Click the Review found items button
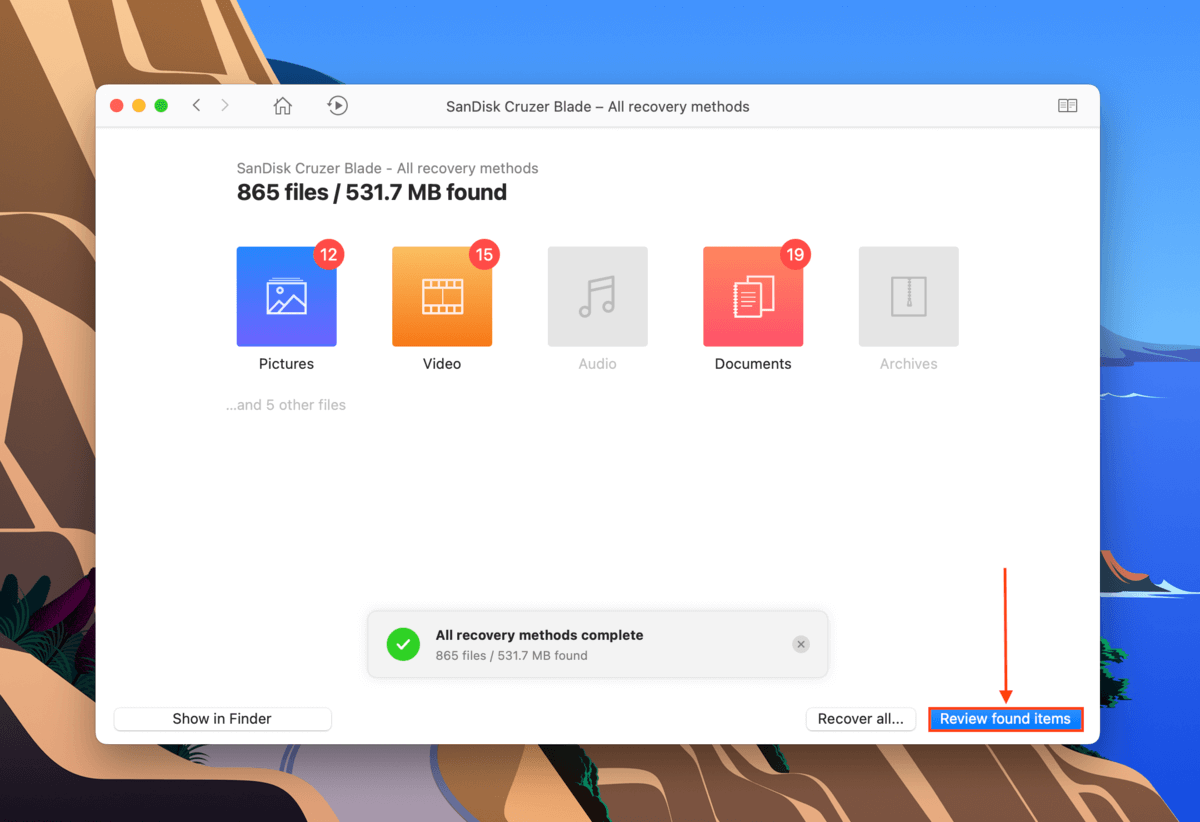The width and height of the screenshot is (1200, 822). [x=1005, y=719]
